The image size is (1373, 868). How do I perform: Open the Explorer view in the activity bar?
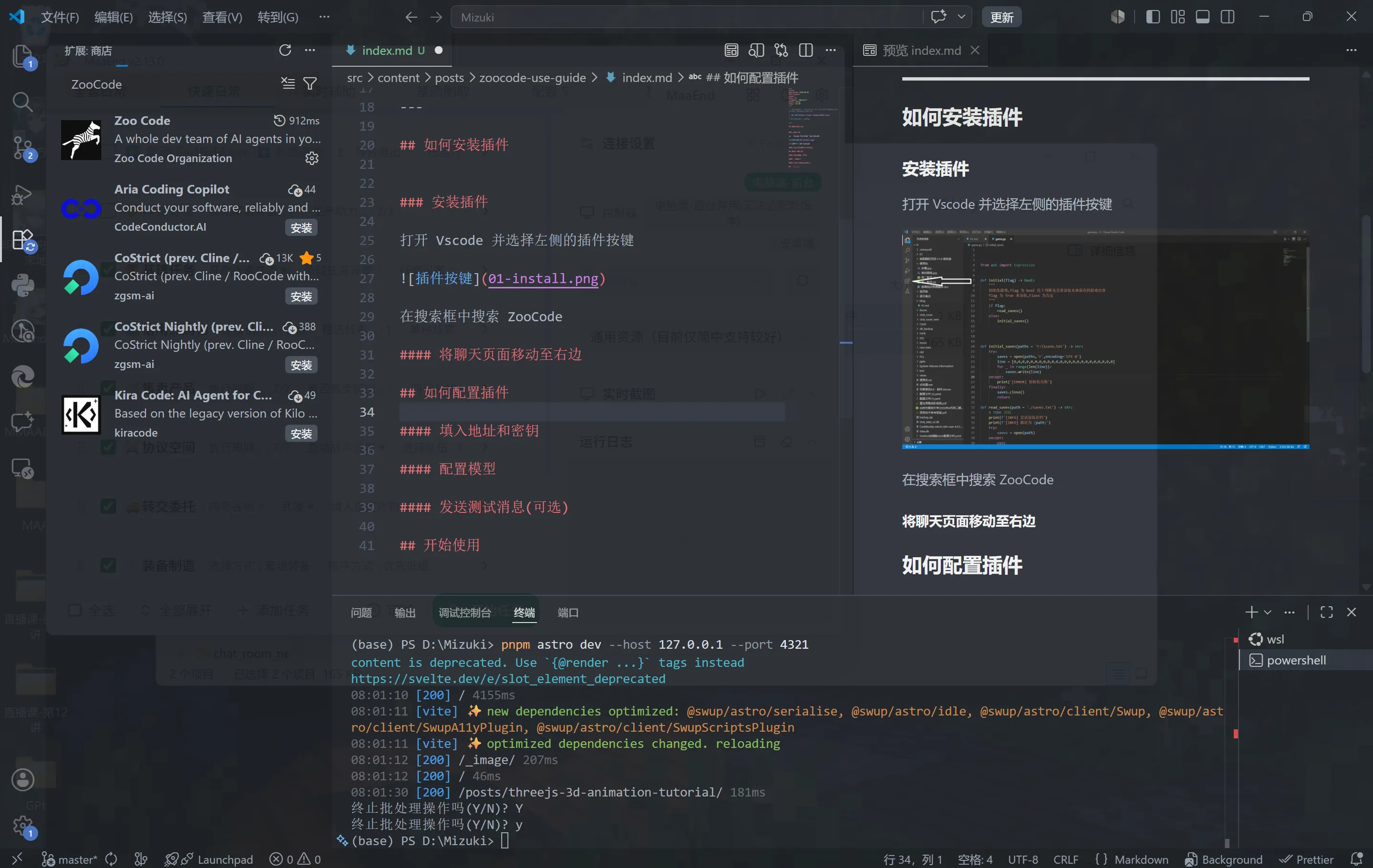tap(23, 56)
